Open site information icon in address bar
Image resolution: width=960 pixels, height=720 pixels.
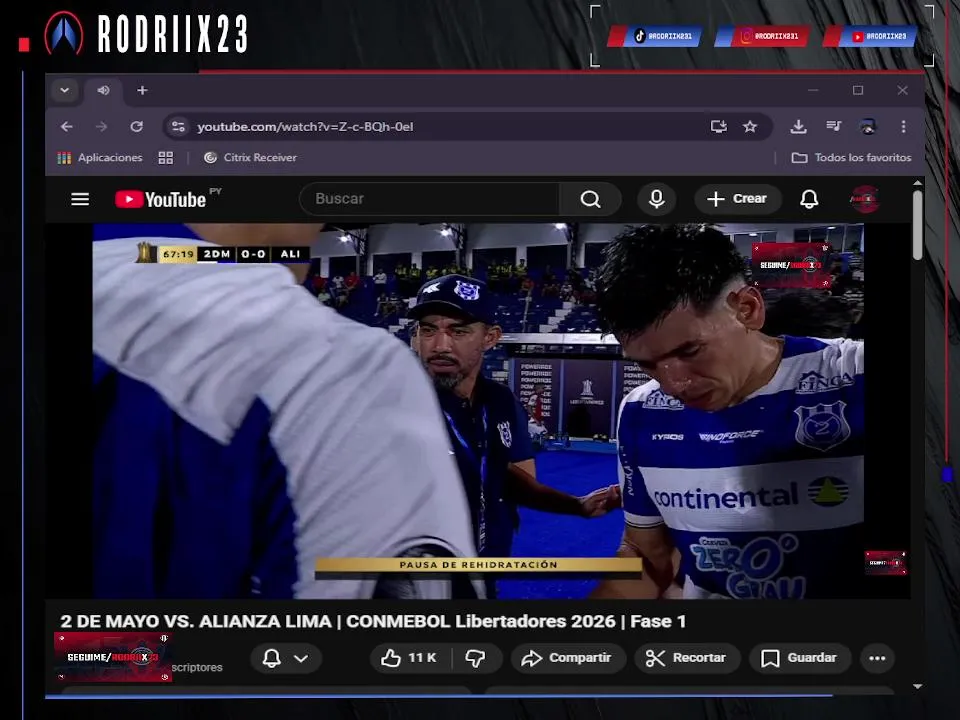pos(178,127)
